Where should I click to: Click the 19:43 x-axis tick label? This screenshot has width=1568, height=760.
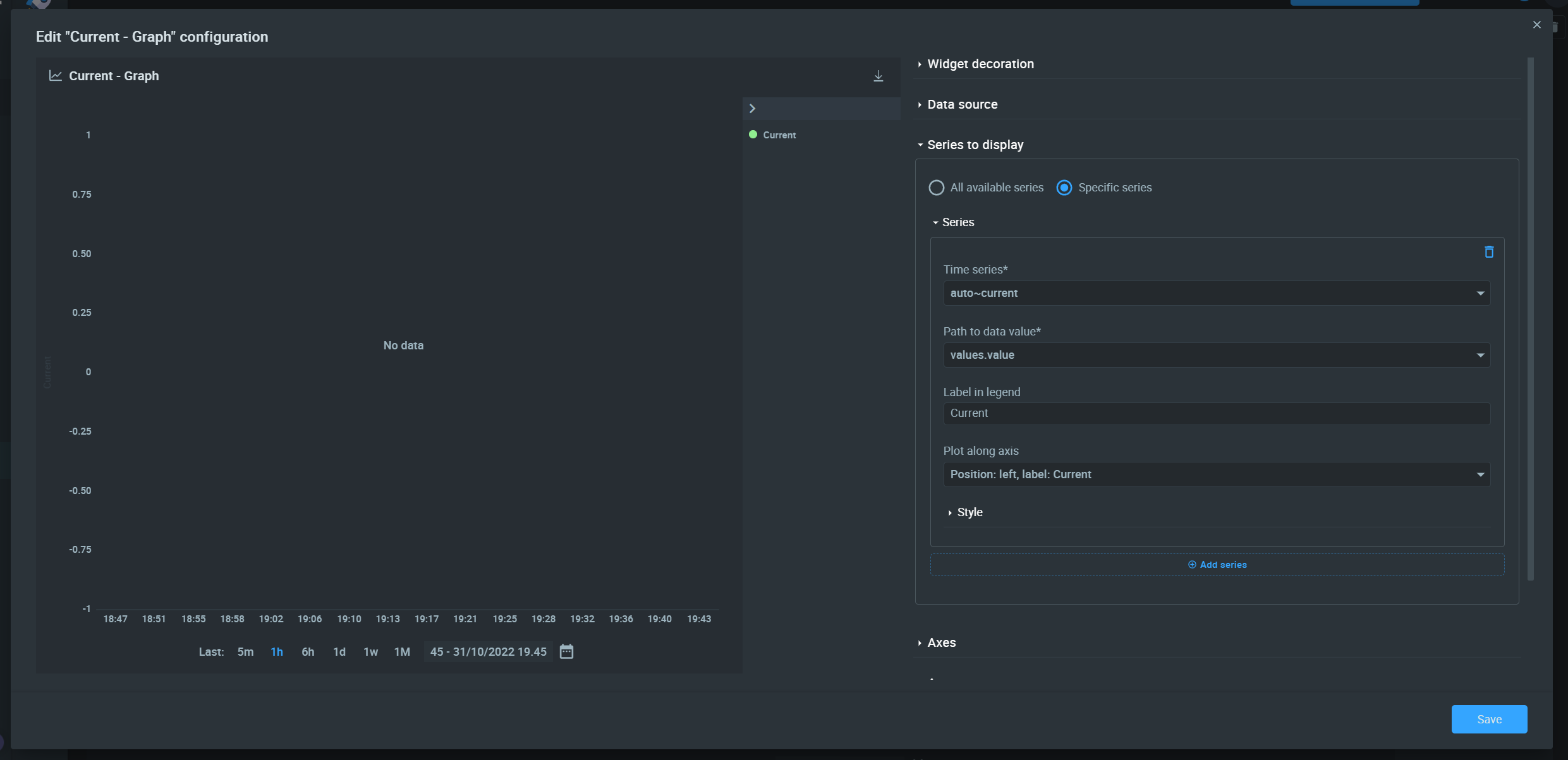pyautogui.click(x=699, y=619)
